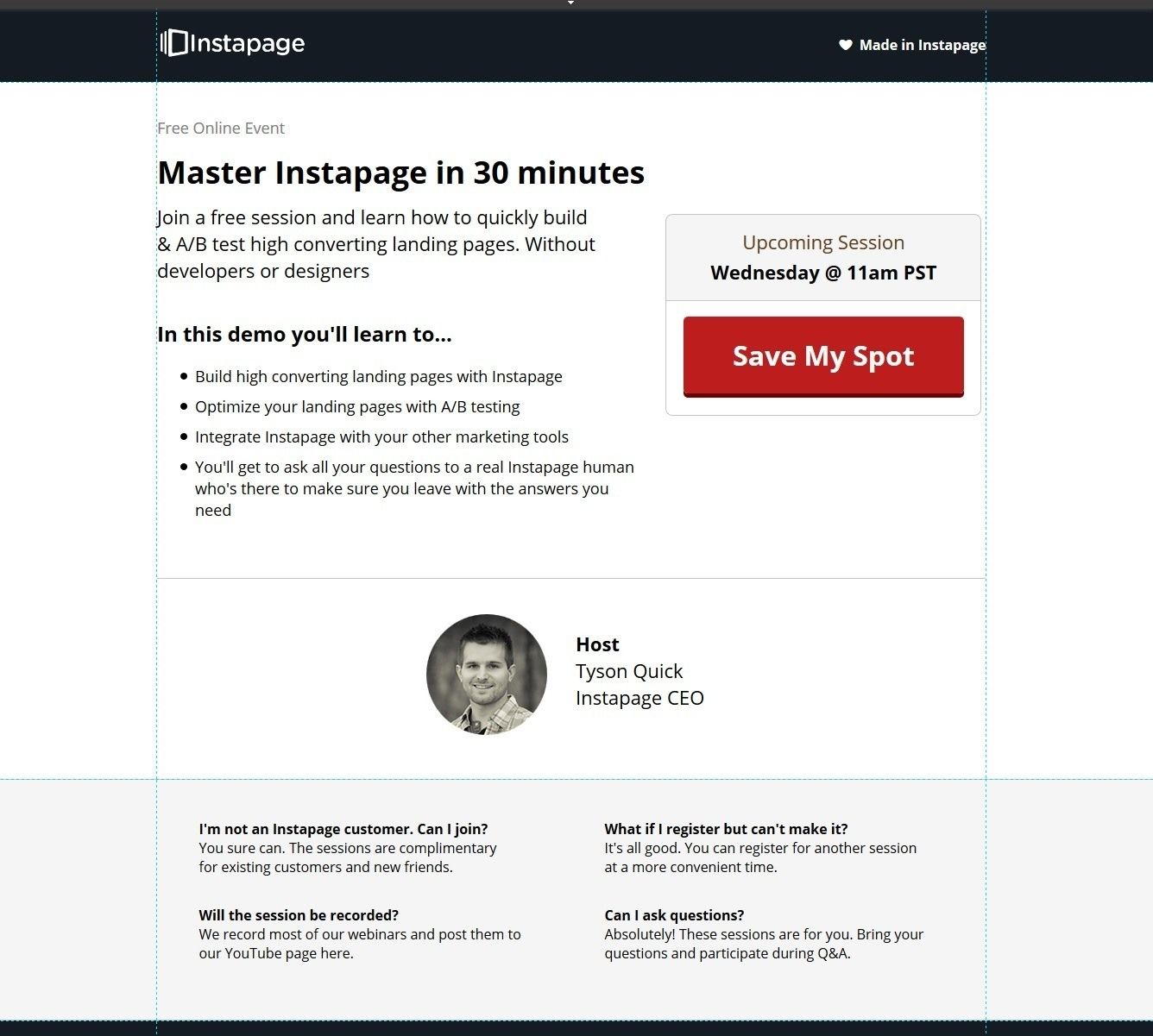Click the 'Can I ask questions?' FAQ heading
The width and height of the screenshot is (1153, 1036).
pyautogui.click(x=674, y=915)
